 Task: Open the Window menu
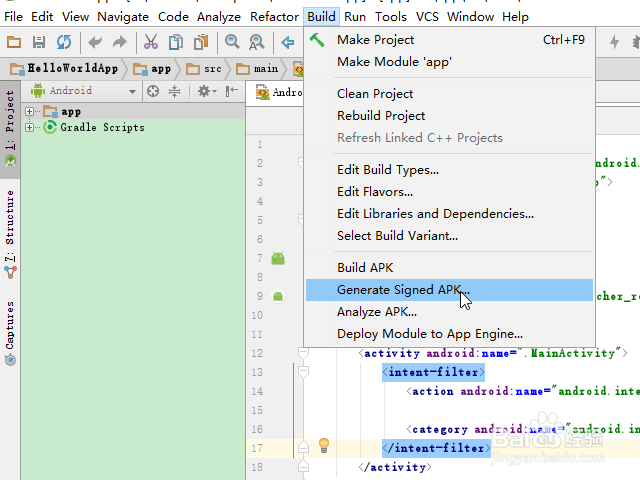click(x=470, y=17)
